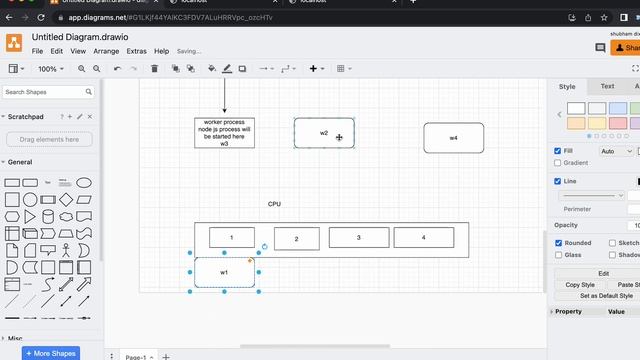This screenshot has width=640, height=360.
Task: Enable the Sketch checkbox
Action: coord(612,243)
